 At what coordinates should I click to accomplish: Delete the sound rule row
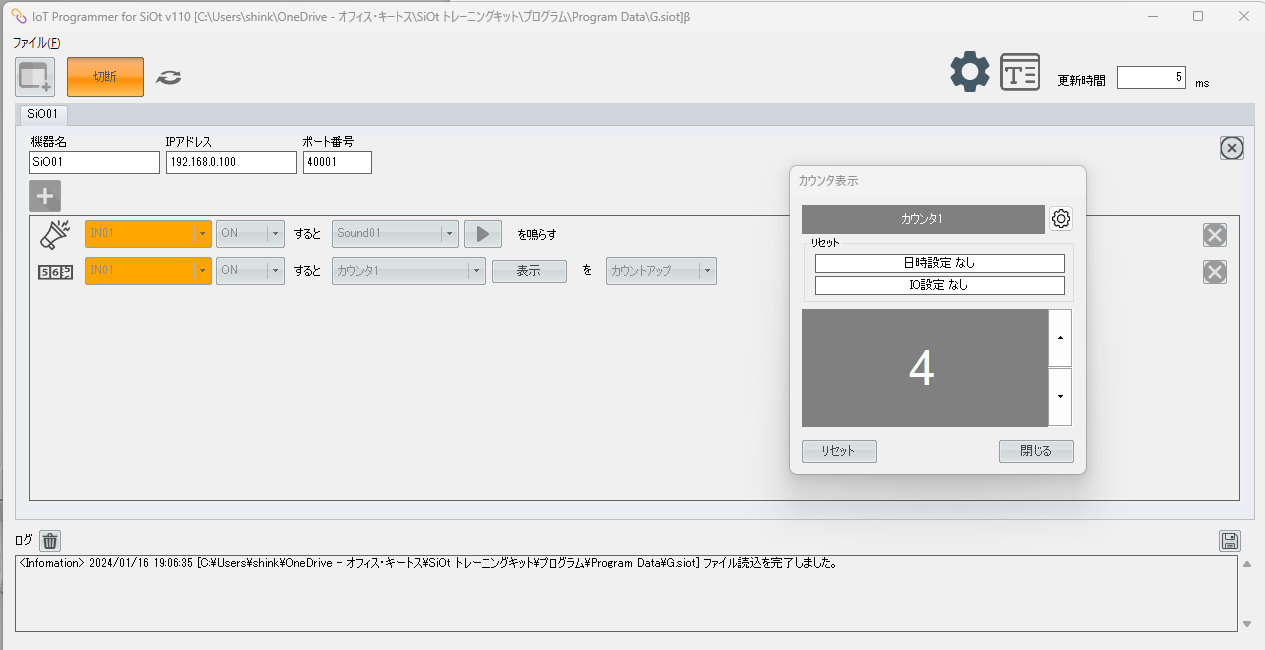[x=1214, y=235]
